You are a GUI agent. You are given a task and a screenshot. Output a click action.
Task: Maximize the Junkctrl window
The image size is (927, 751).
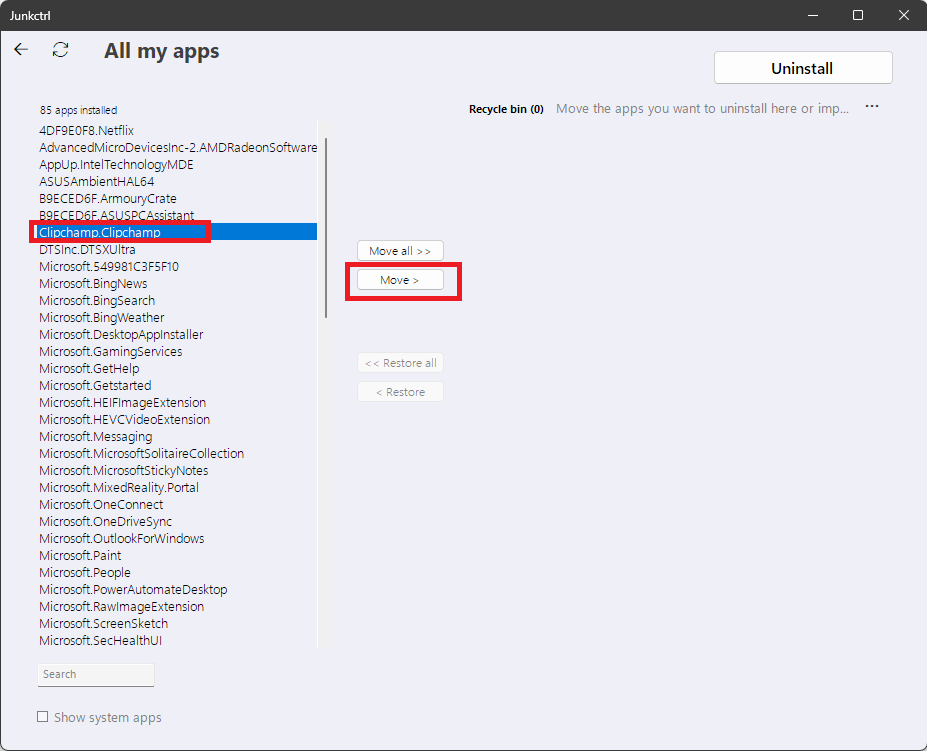tap(858, 15)
